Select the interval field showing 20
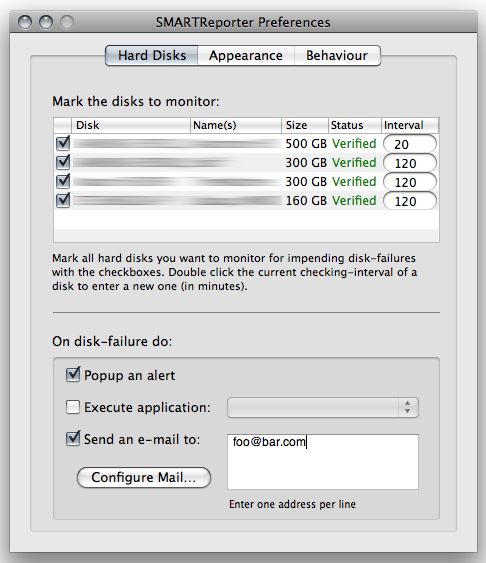This screenshot has height=563, width=486. [410, 144]
